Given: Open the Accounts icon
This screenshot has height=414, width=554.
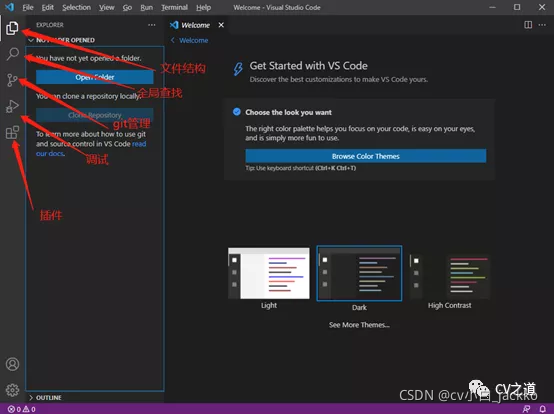Looking at the screenshot, I should coord(12,364).
